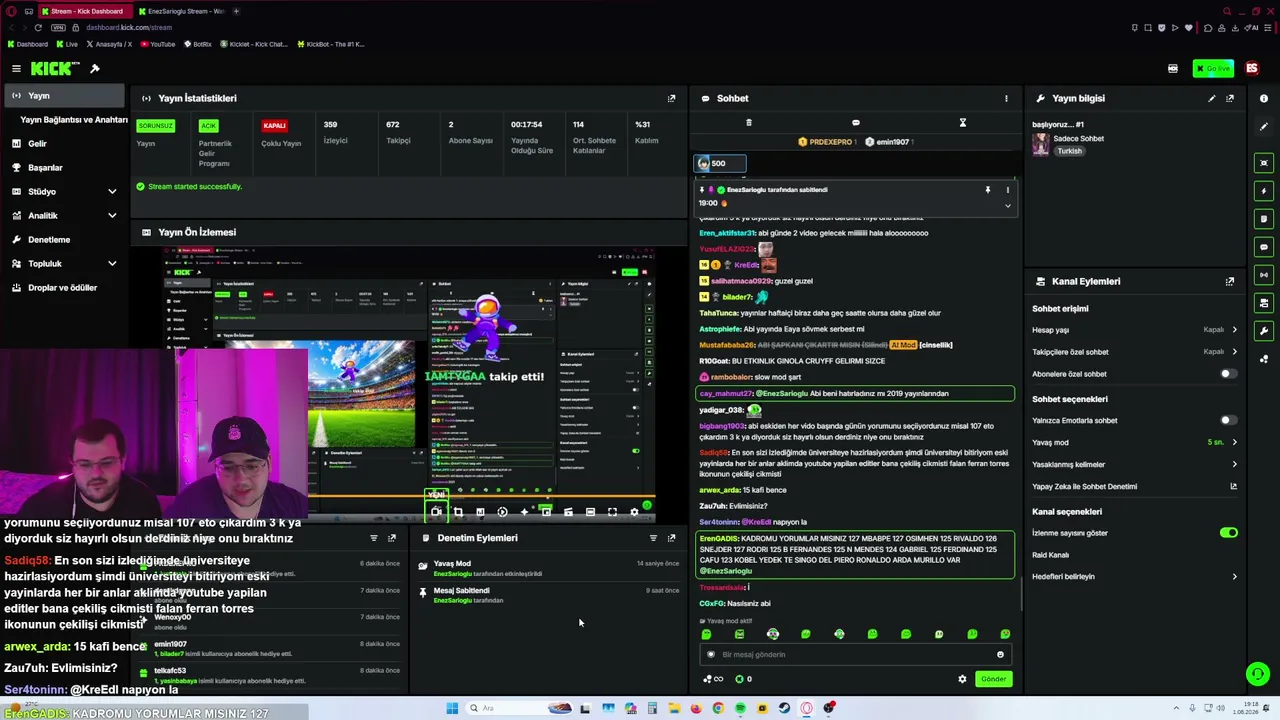Pop out the Yayın İstatistikleri panel
The width and height of the screenshot is (1280, 720).
[x=671, y=98]
